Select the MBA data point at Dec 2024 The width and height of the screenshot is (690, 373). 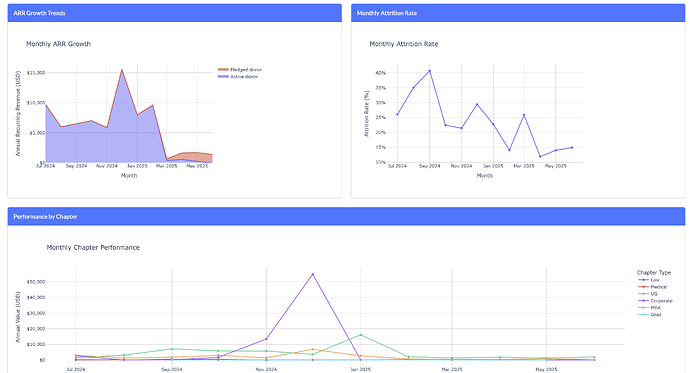[313, 350]
